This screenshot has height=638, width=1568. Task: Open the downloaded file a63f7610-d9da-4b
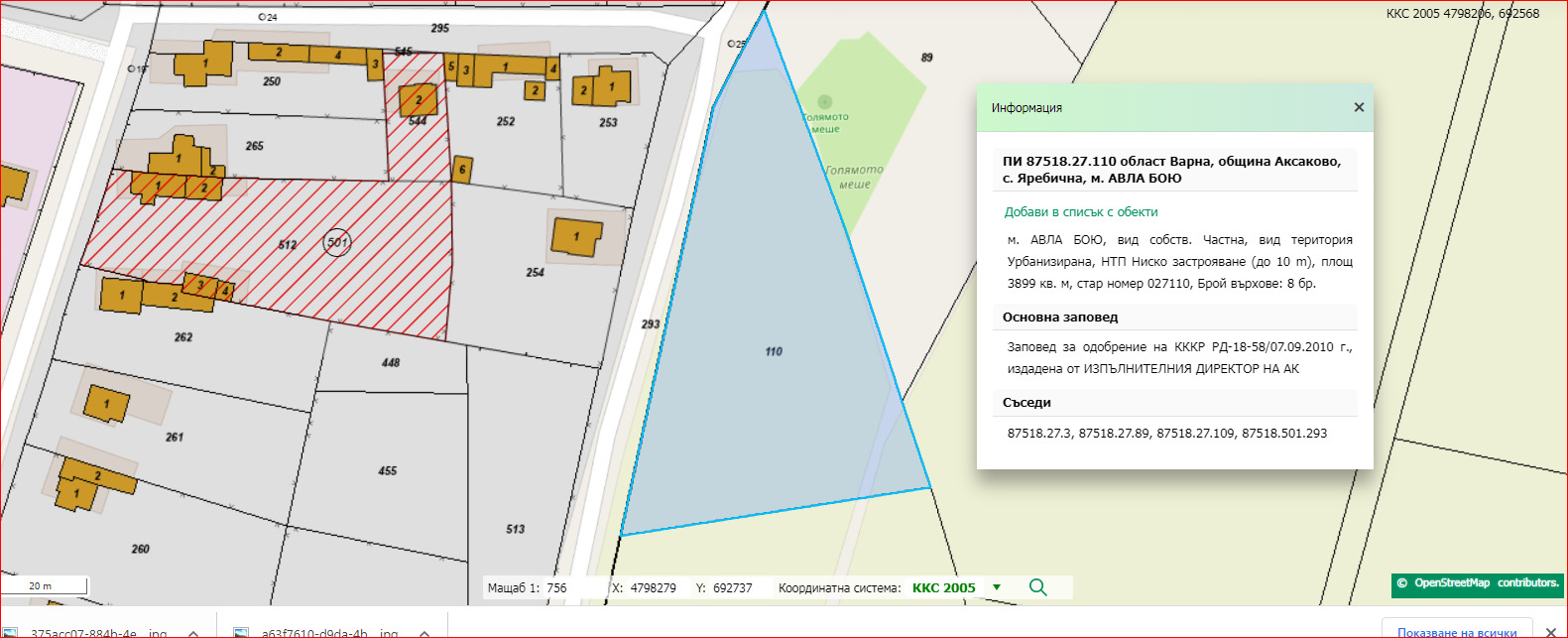point(328,633)
